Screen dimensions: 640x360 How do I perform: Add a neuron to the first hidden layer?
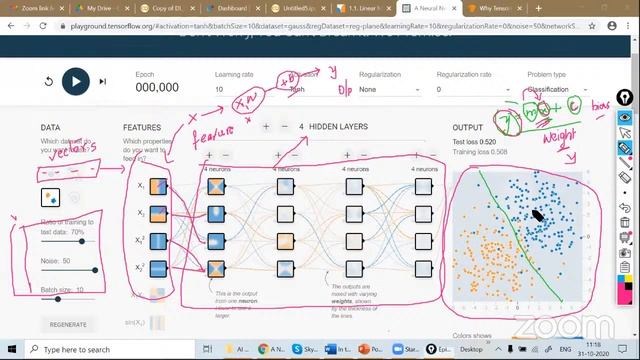tap(209, 155)
